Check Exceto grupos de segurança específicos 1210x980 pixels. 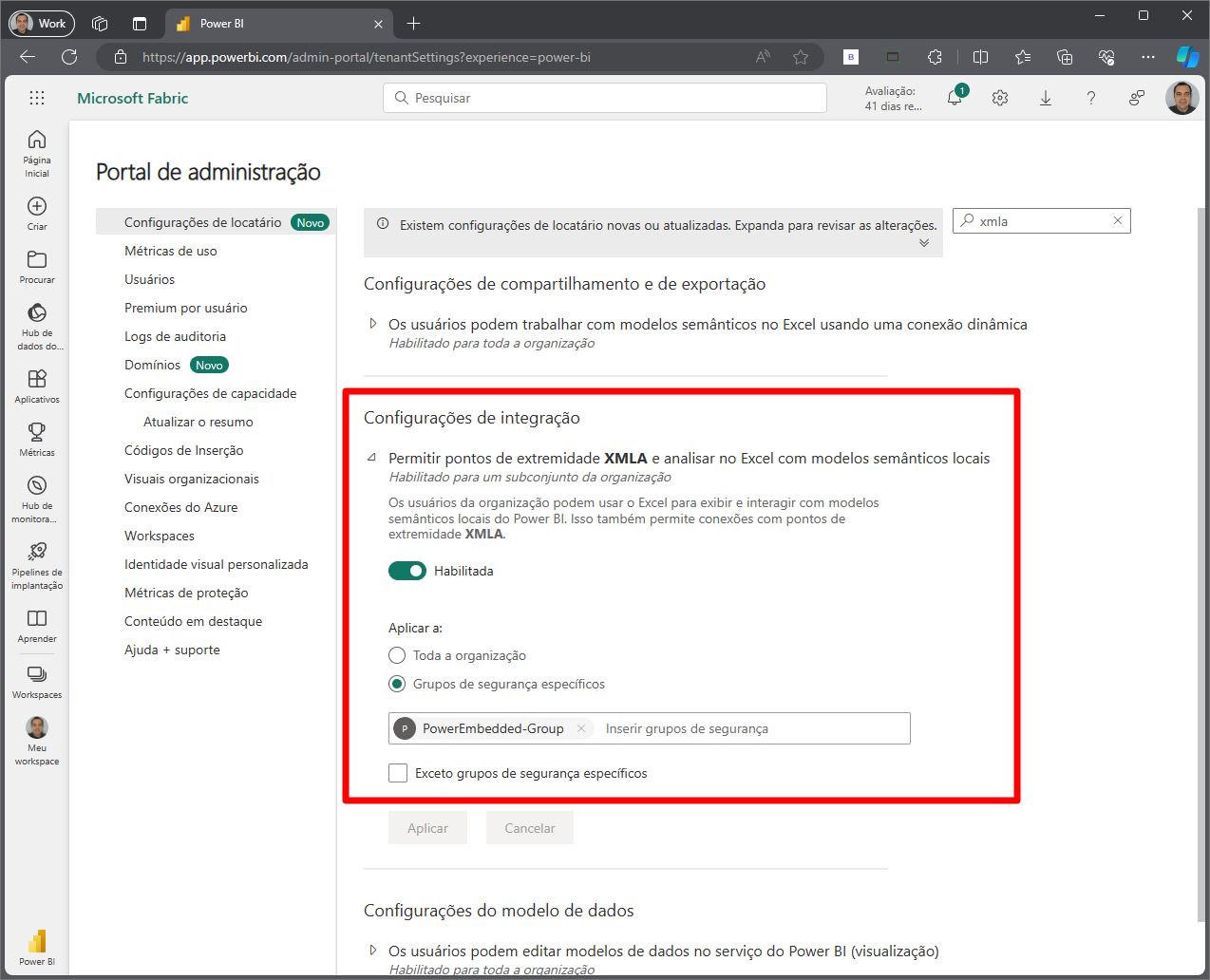(x=398, y=773)
